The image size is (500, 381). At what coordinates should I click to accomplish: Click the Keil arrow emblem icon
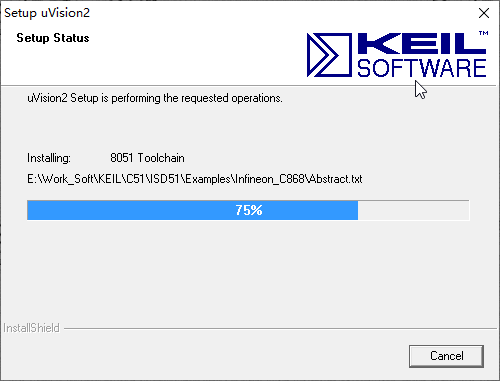[329, 55]
